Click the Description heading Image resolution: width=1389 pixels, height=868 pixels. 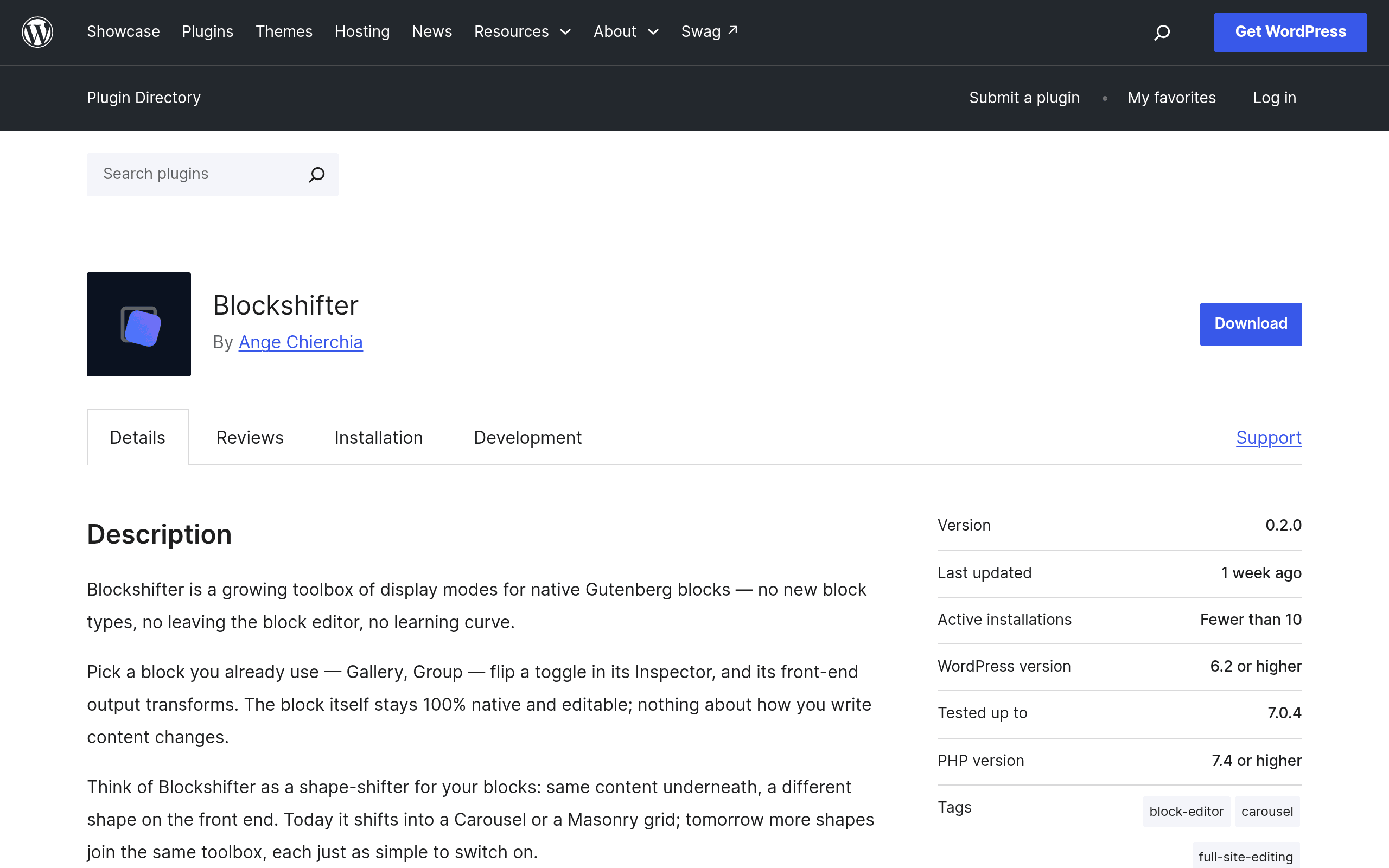160,534
